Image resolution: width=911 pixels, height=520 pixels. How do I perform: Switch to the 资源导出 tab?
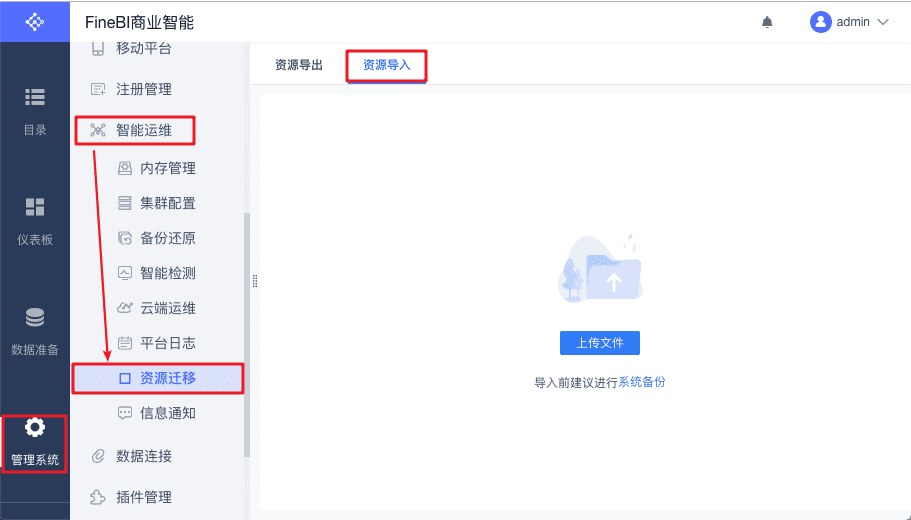pyautogui.click(x=299, y=65)
